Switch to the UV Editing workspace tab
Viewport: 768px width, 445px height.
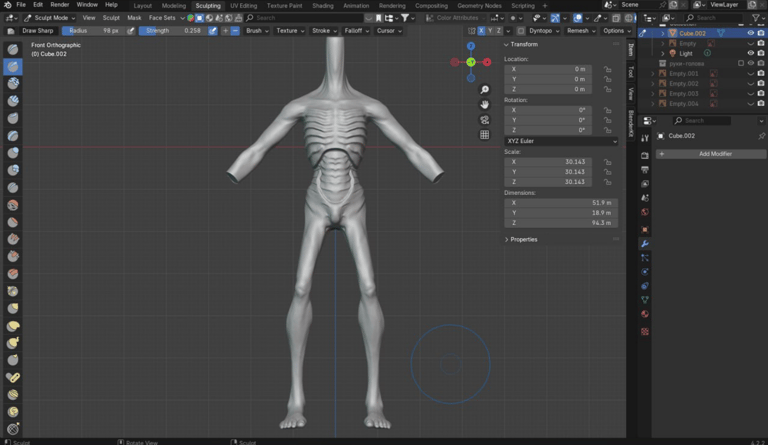243,5
